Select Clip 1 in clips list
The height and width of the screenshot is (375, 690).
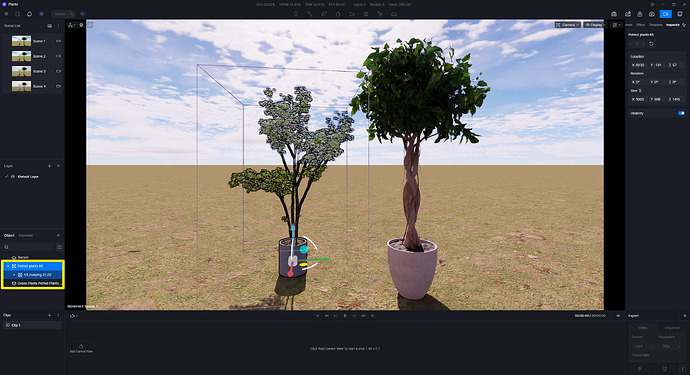point(32,325)
